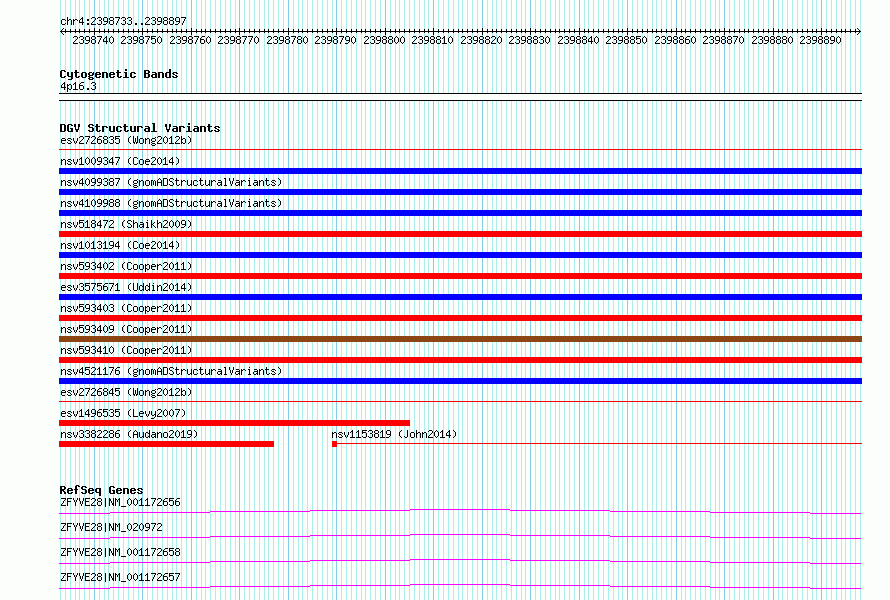
Task: Open nsv4109988 (gnomADStructuralVariants) label
Action: click(x=171, y=203)
